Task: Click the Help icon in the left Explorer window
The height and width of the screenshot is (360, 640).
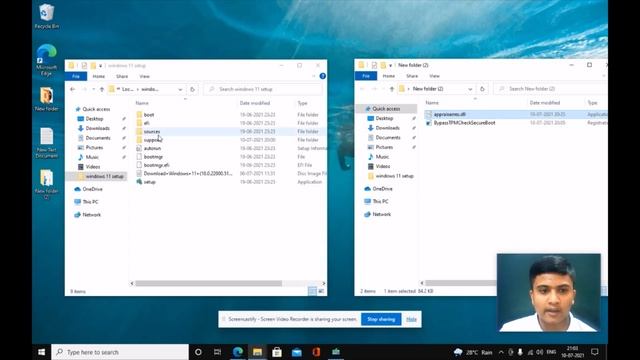Action: coord(322,76)
